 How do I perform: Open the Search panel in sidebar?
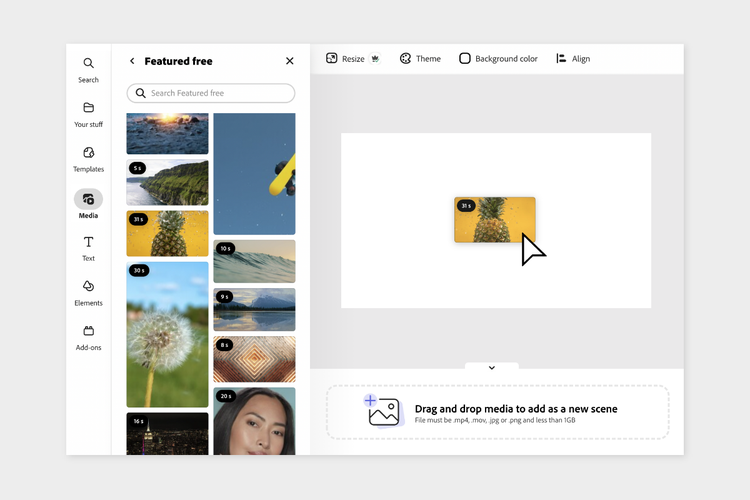(88, 70)
